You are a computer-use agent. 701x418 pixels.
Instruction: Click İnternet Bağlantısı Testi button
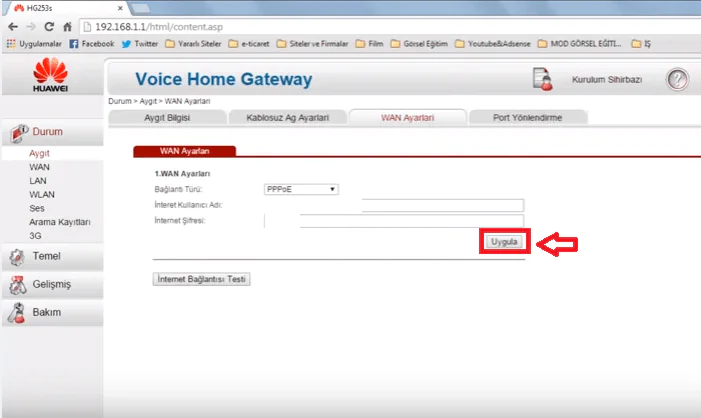(202, 279)
